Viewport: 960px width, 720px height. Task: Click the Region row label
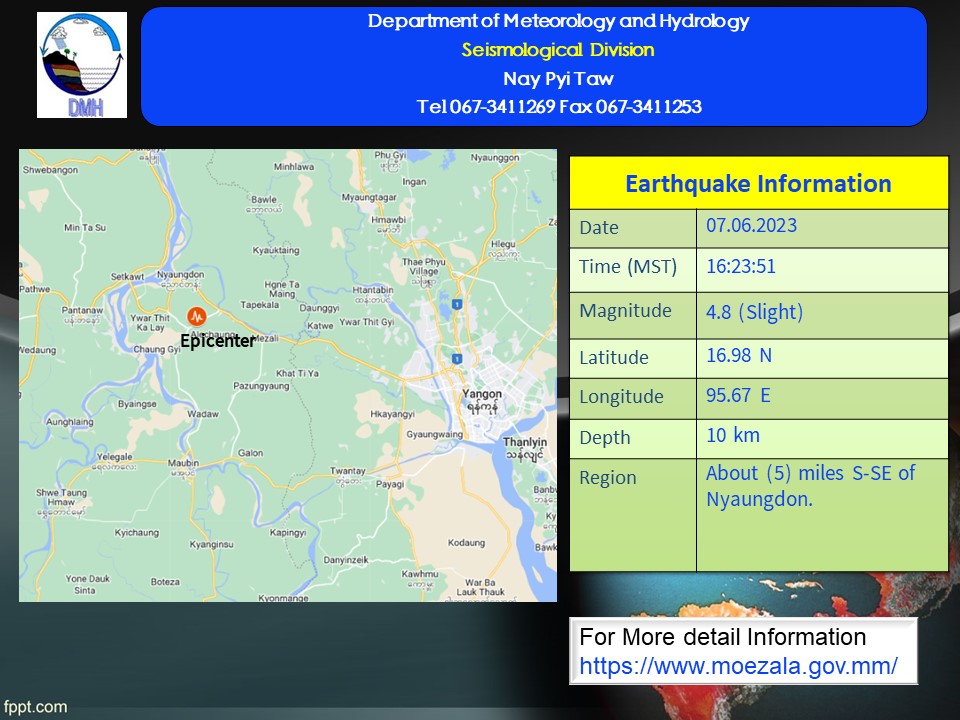tap(607, 478)
